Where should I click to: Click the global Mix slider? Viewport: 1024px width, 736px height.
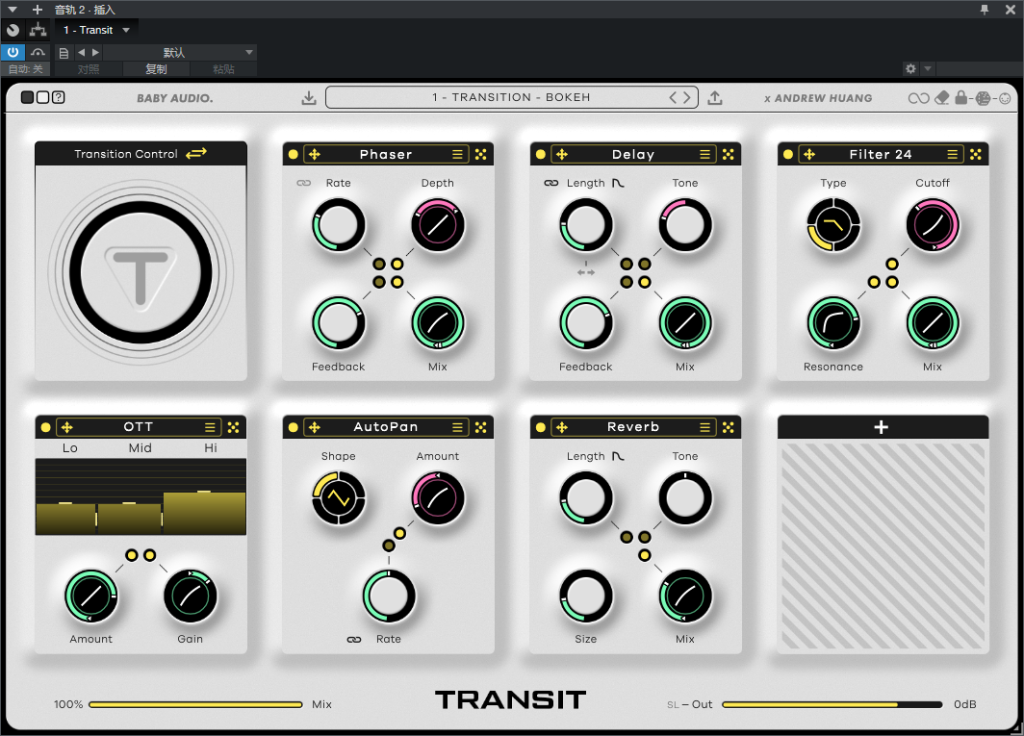[x=195, y=705]
